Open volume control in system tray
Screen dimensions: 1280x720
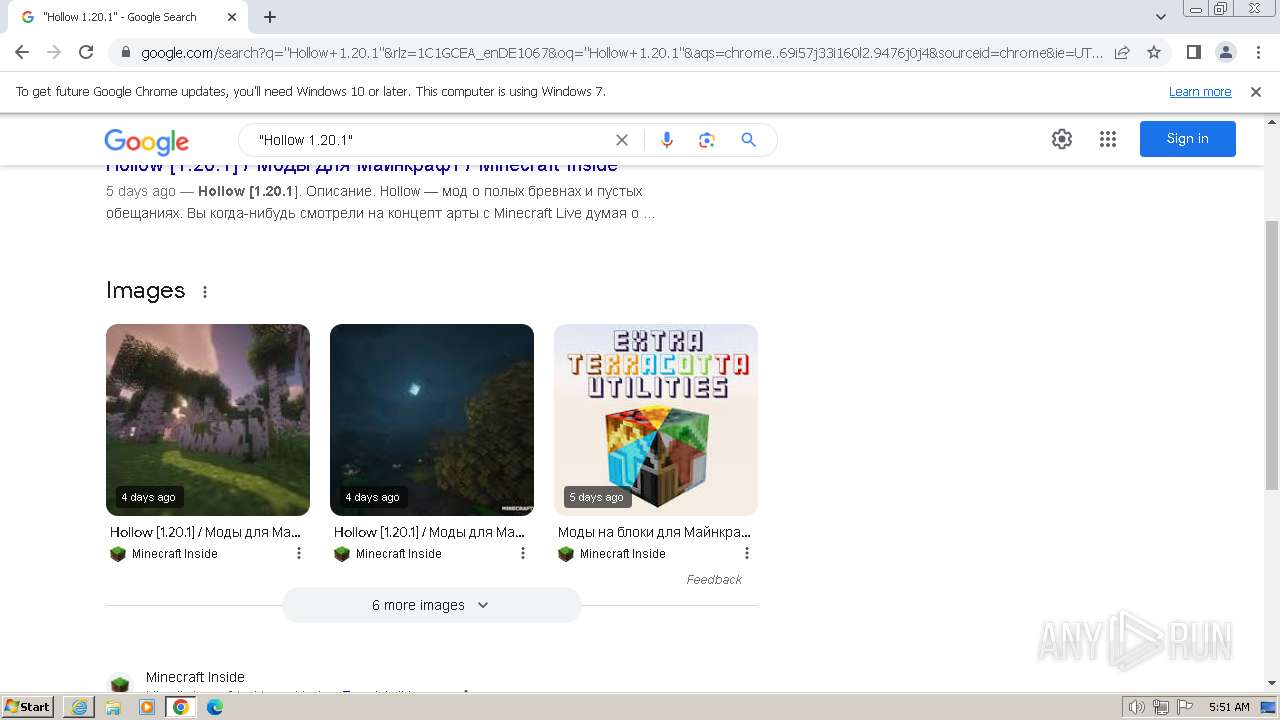[1137, 707]
